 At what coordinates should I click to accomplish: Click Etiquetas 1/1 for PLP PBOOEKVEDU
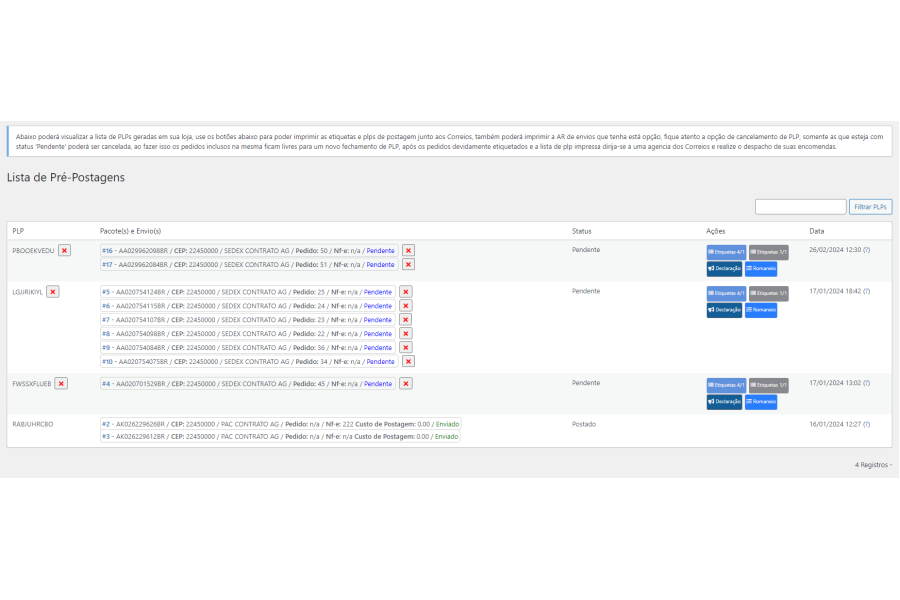[769, 252]
